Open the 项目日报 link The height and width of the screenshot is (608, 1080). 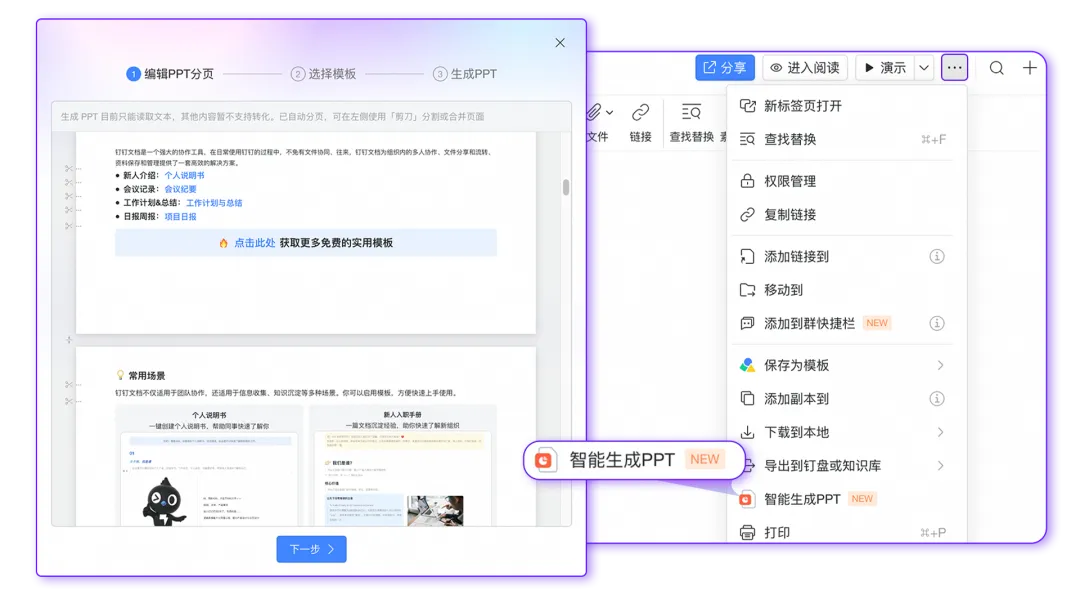[x=180, y=217]
